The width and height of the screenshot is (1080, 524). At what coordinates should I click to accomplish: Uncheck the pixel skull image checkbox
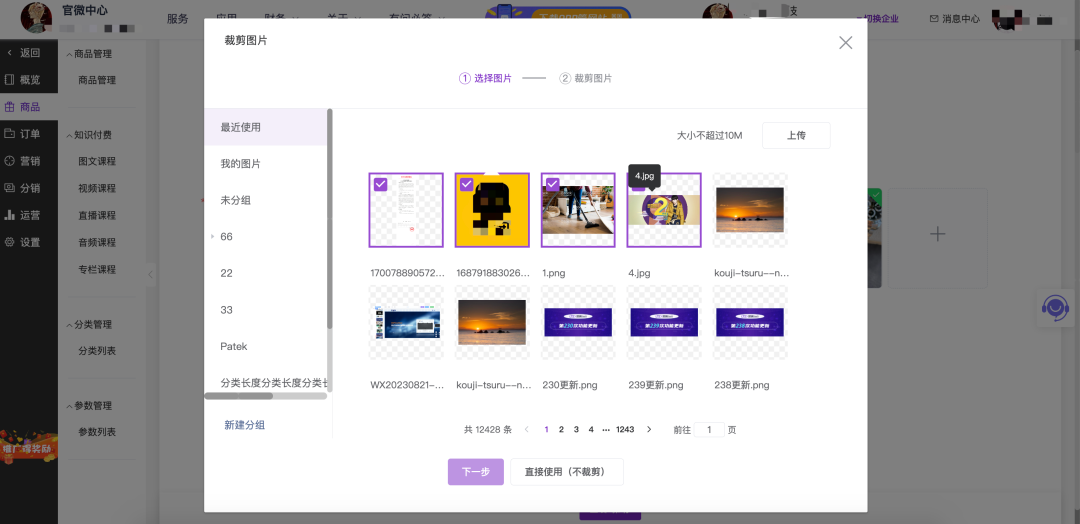(x=466, y=184)
